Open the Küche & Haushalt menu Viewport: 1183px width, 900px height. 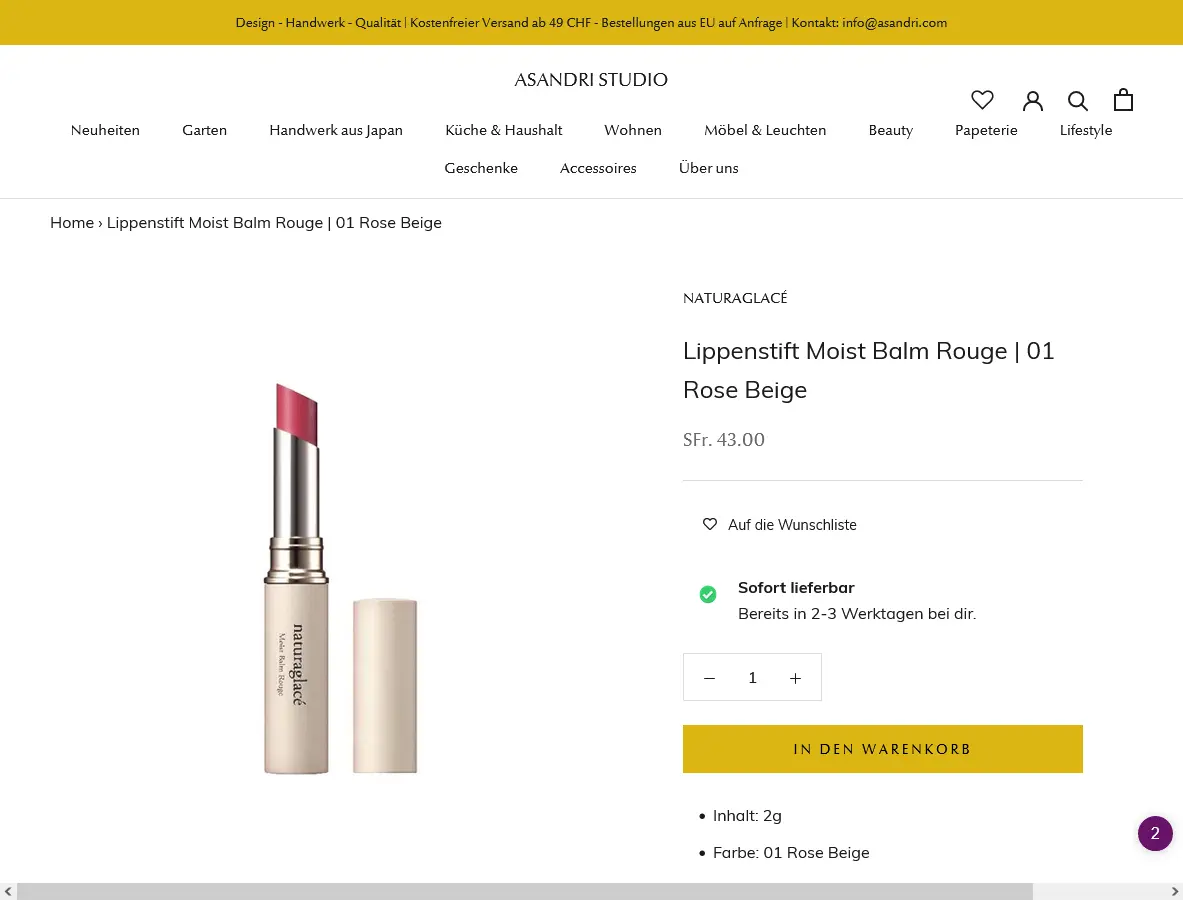click(x=504, y=130)
